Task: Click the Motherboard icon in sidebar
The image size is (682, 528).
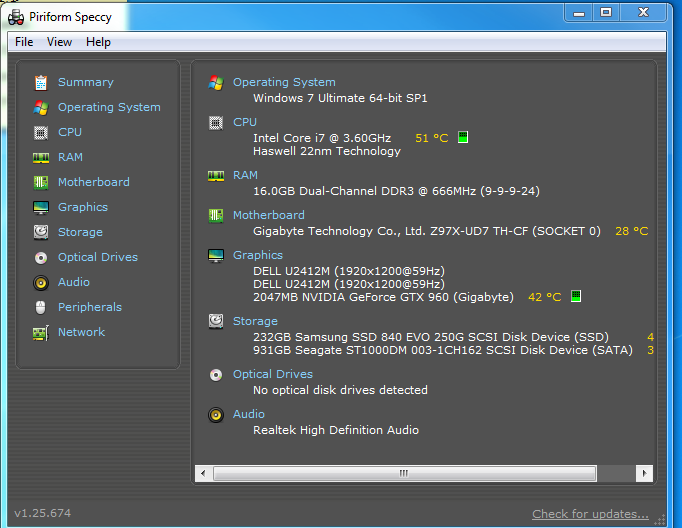Action: [x=41, y=182]
